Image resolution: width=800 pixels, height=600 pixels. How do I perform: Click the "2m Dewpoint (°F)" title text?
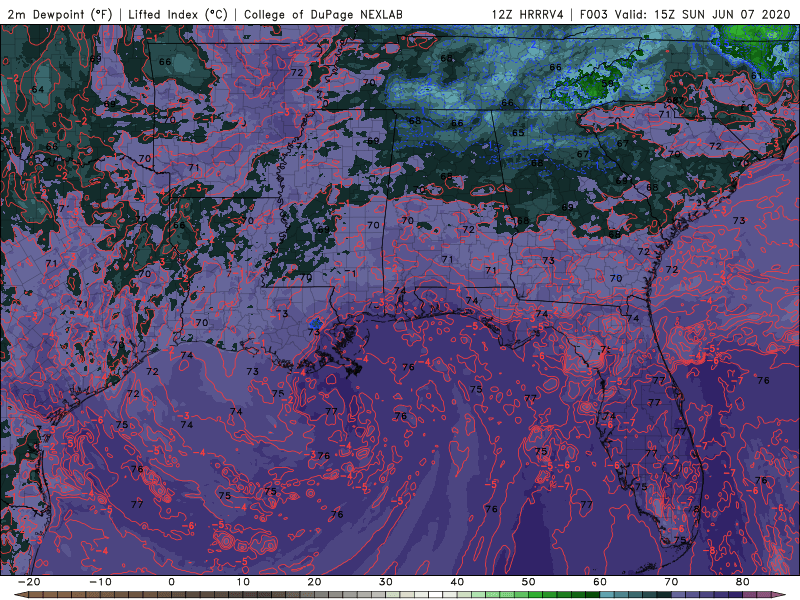(x=60, y=14)
